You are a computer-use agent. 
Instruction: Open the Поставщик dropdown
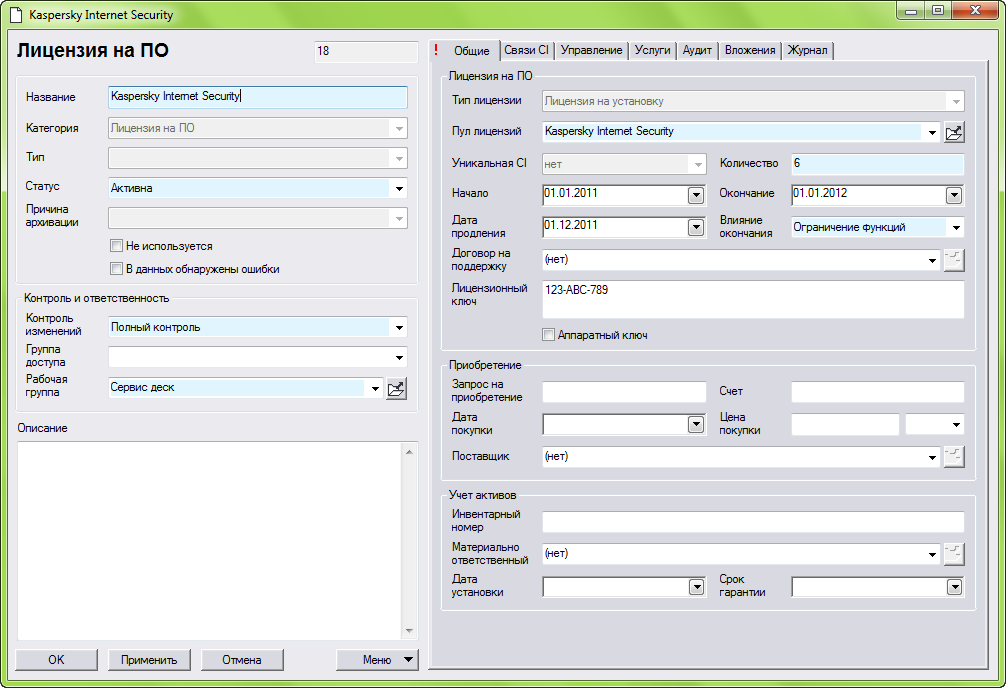[x=932, y=457]
